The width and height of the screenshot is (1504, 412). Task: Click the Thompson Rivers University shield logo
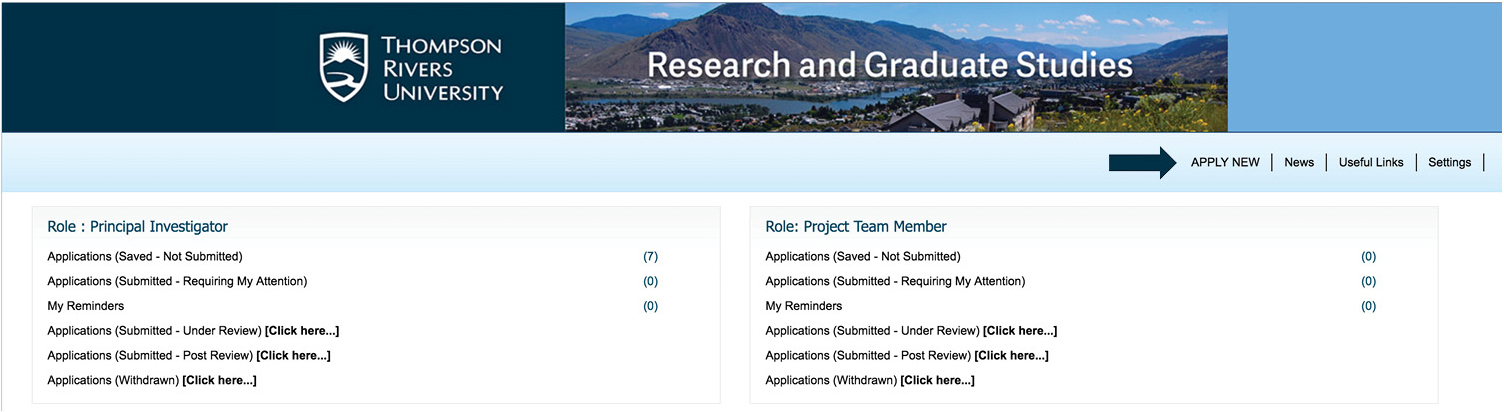pos(345,67)
